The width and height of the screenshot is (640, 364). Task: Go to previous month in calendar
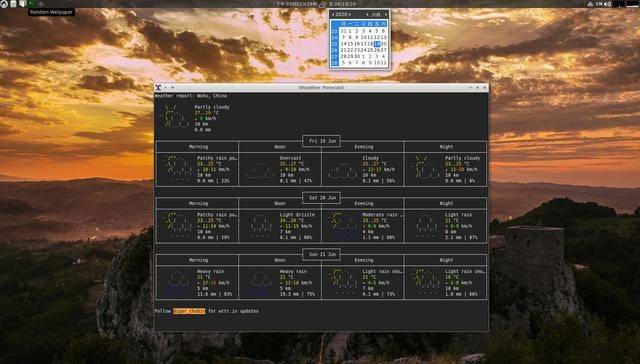coord(367,14)
